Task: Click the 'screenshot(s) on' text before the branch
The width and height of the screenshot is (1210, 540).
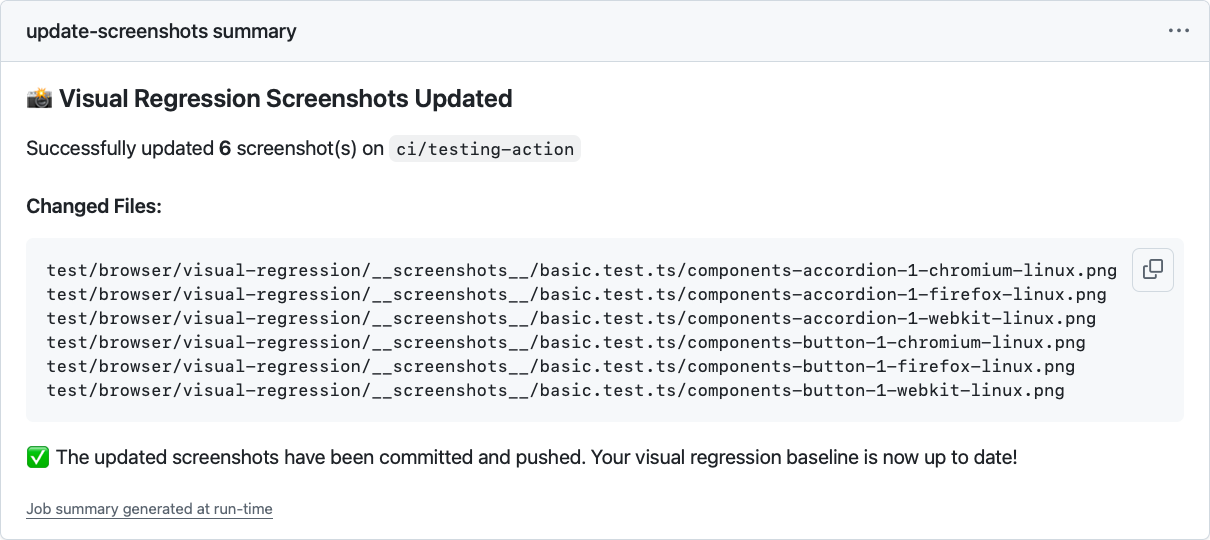Action: (x=310, y=149)
